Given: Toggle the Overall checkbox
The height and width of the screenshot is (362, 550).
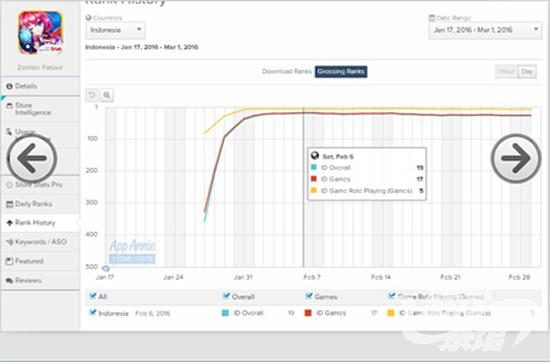Looking at the screenshot, I should pyautogui.click(x=226, y=296).
